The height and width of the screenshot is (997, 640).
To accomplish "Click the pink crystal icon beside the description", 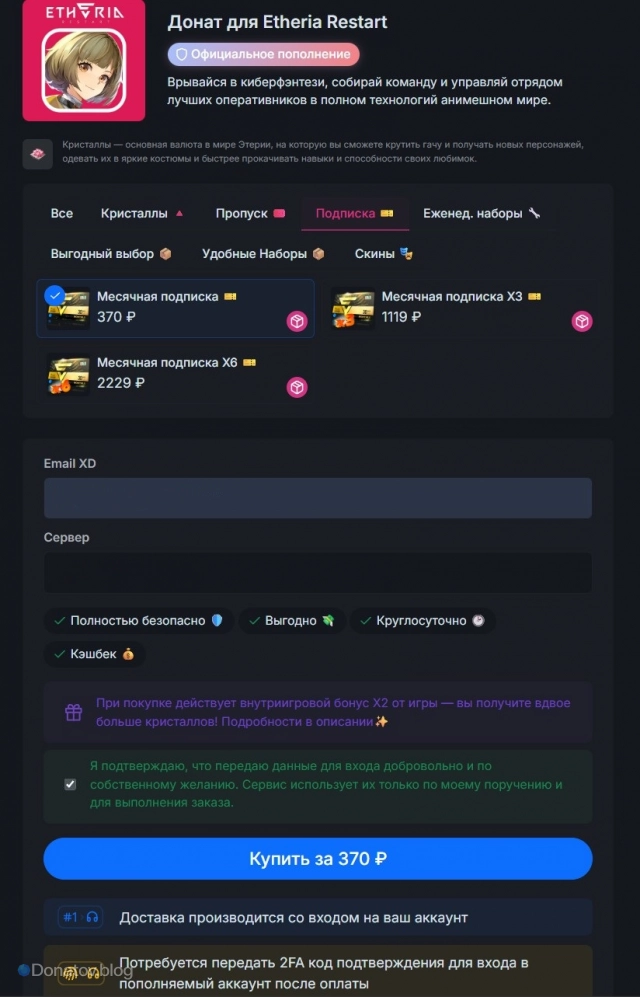I will [x=37, y=155].
